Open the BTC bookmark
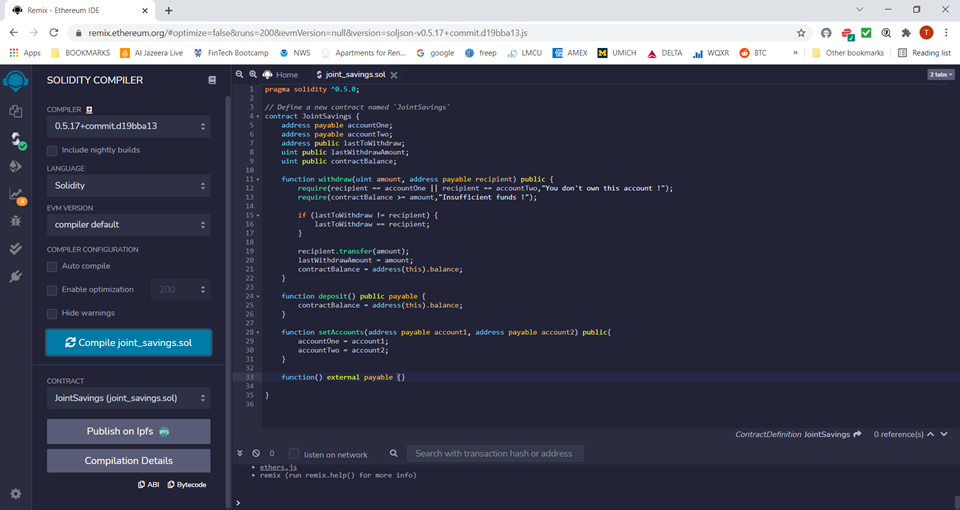Viewport: 960px width, 510px height. coord(753,53)
